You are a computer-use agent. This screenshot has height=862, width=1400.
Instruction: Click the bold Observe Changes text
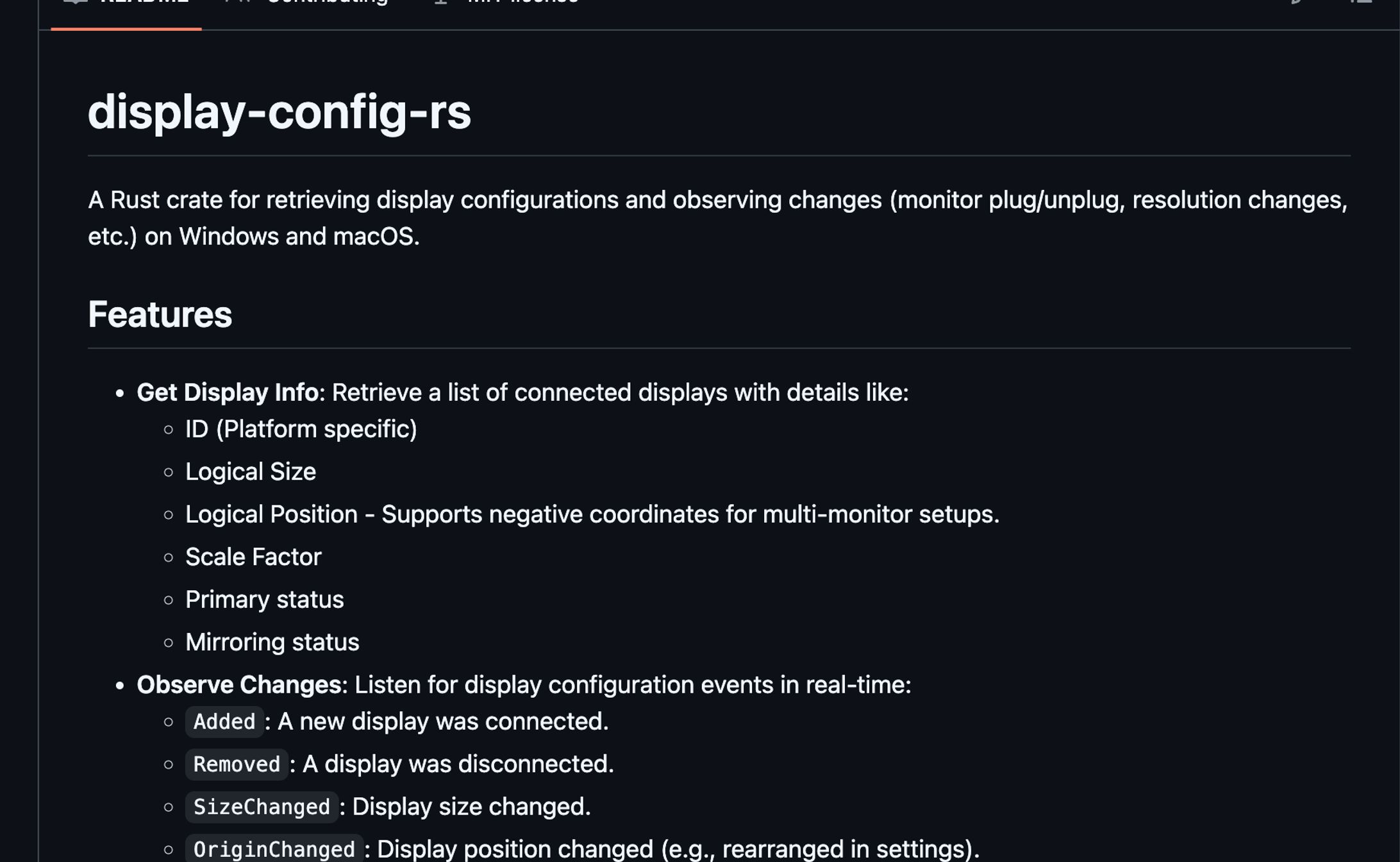click(x=237, y=684)
